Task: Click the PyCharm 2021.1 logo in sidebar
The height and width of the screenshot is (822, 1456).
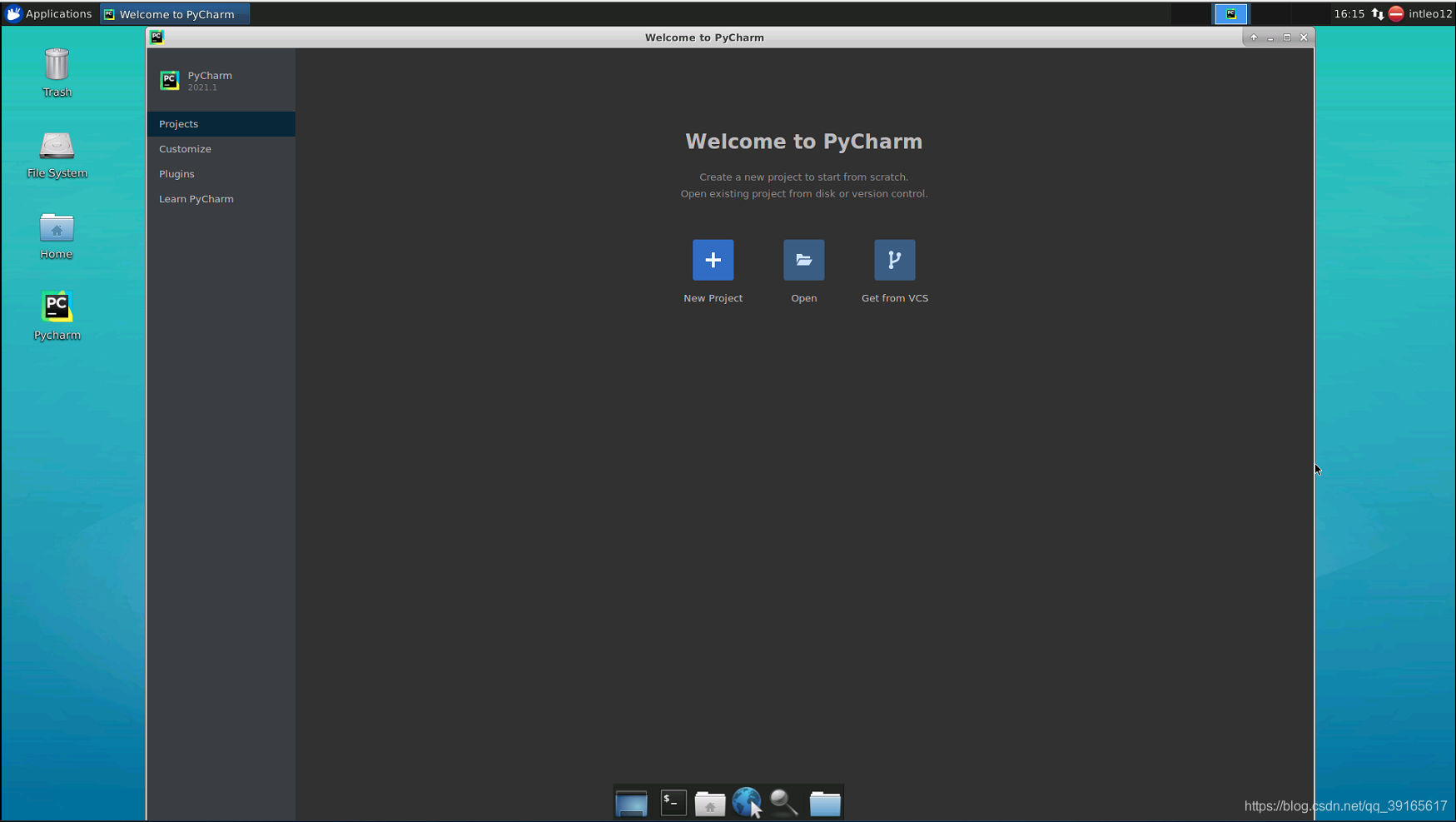Action: click(170, 80)
